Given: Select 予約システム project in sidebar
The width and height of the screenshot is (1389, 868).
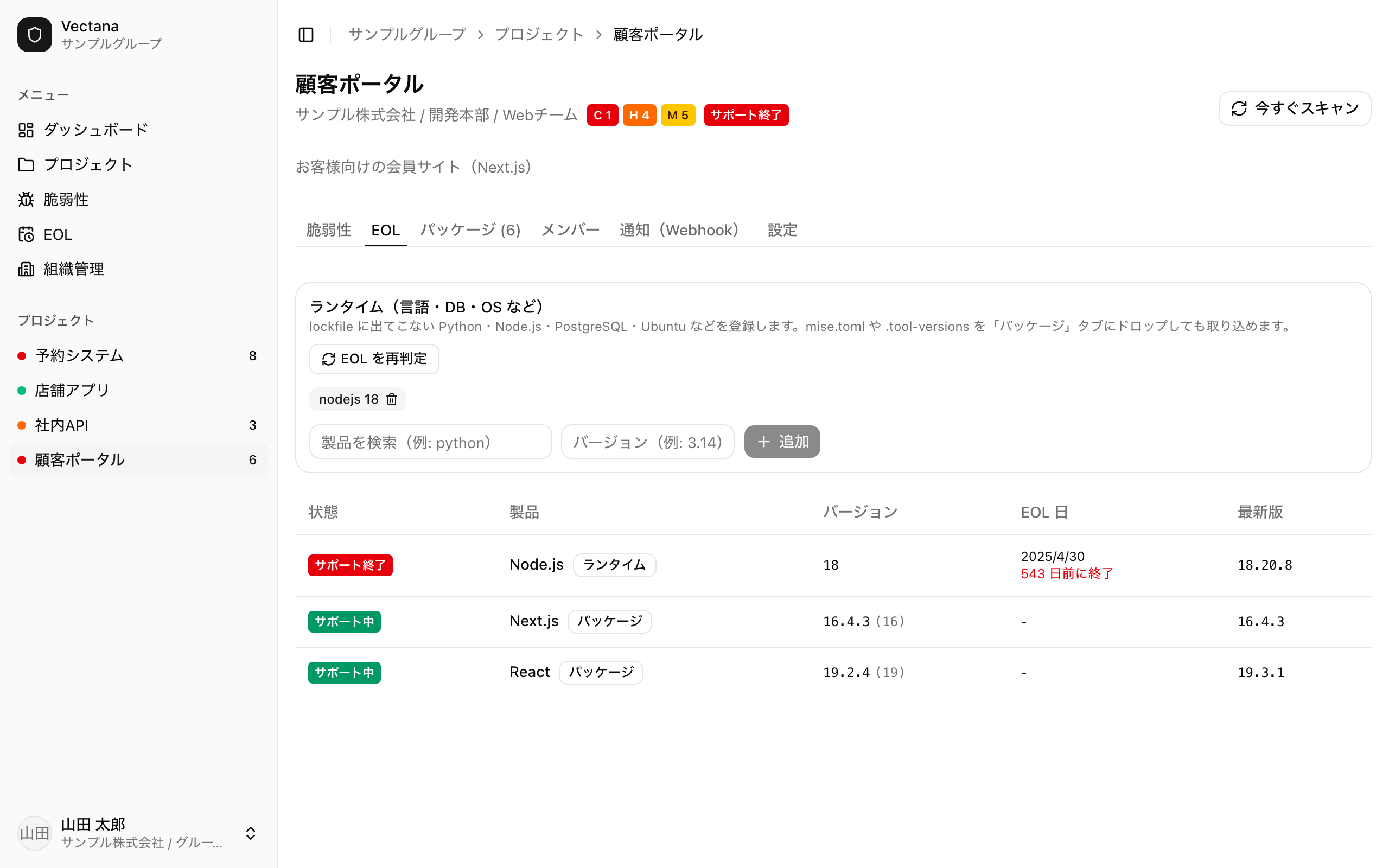Looking at the screenshot, I should click(x=138, y=356).
